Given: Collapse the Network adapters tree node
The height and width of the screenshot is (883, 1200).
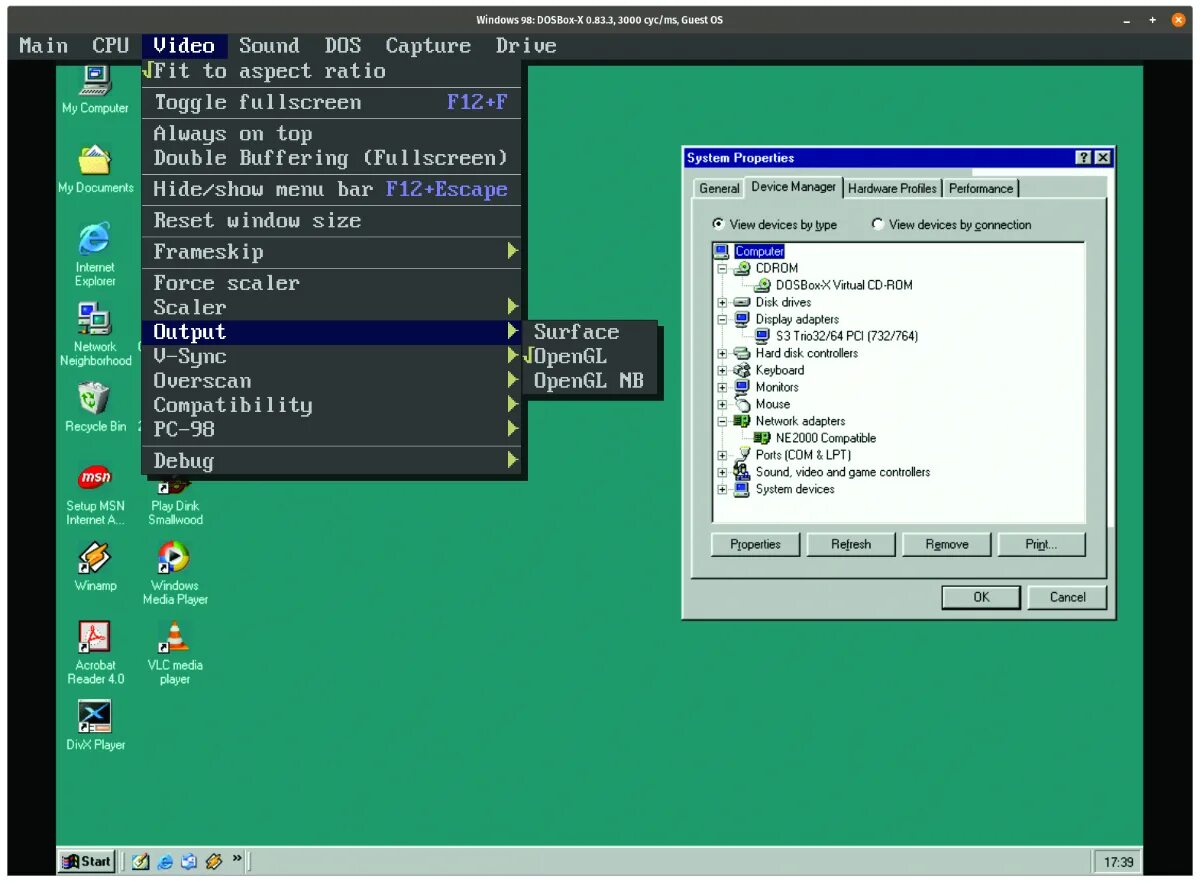Looking at the screenshot, I should [x=722, y=422].
